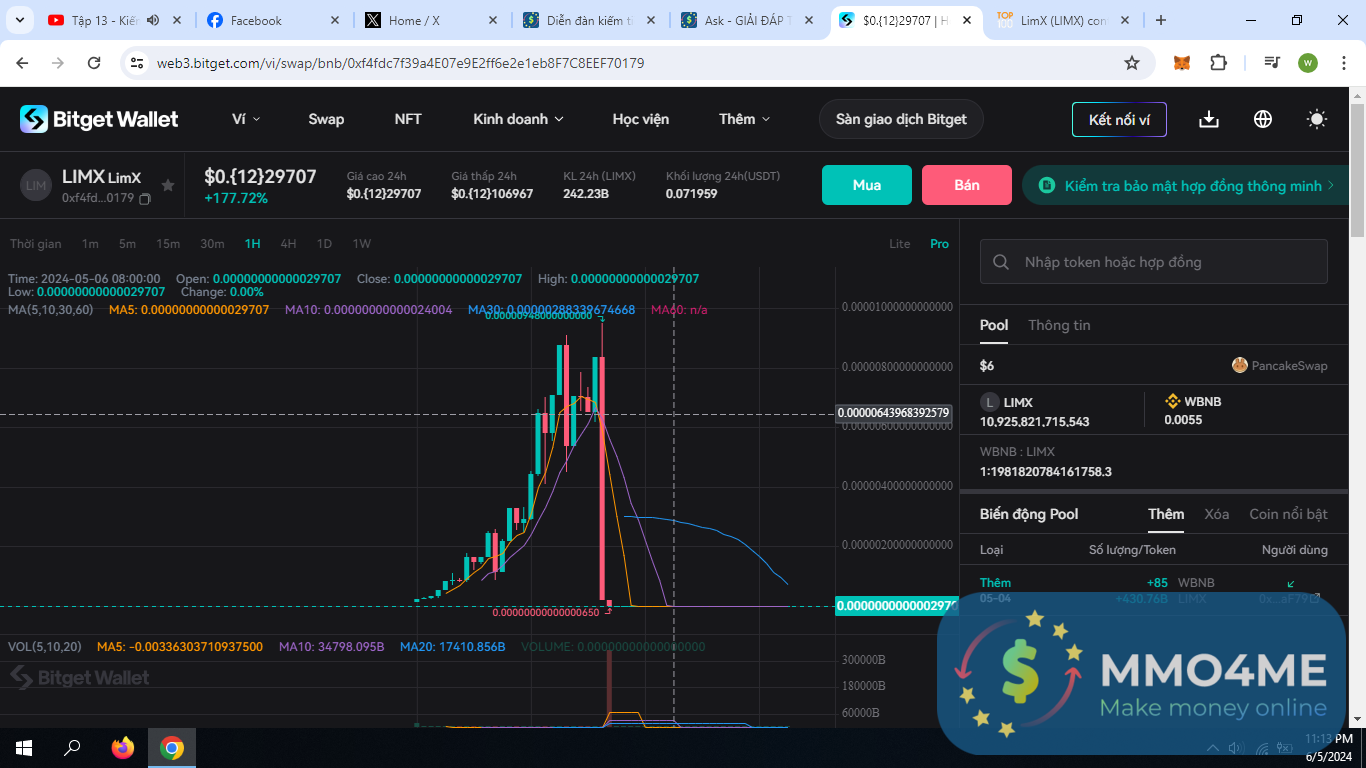Select the 1W chart interval
The height and width of the screenshot is (768, 1366).
(x=361, y=244)
